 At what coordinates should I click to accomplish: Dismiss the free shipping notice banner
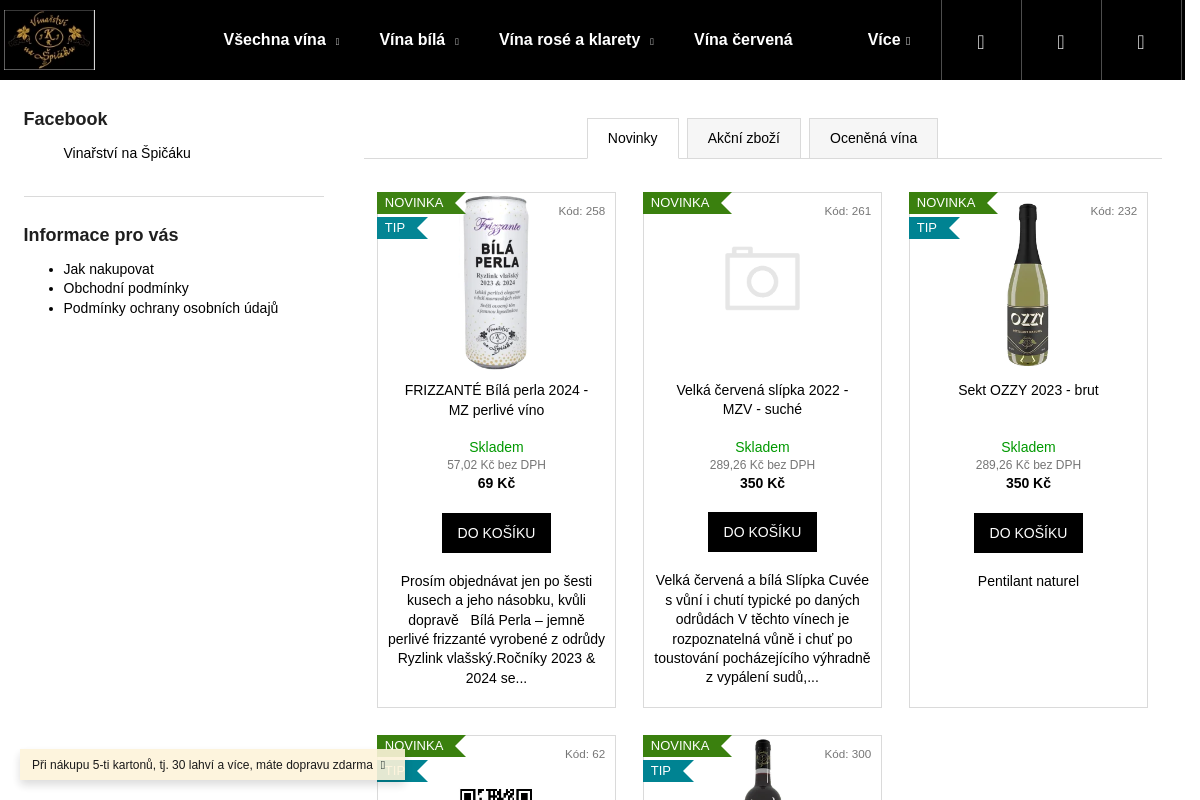pos(383,765)
